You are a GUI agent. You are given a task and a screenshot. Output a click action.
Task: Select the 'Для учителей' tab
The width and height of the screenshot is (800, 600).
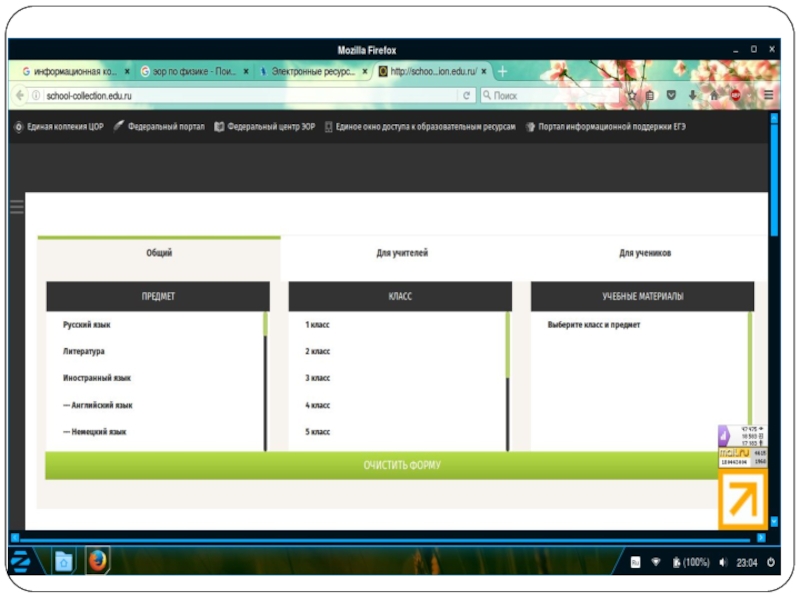(x=402, y=253)
